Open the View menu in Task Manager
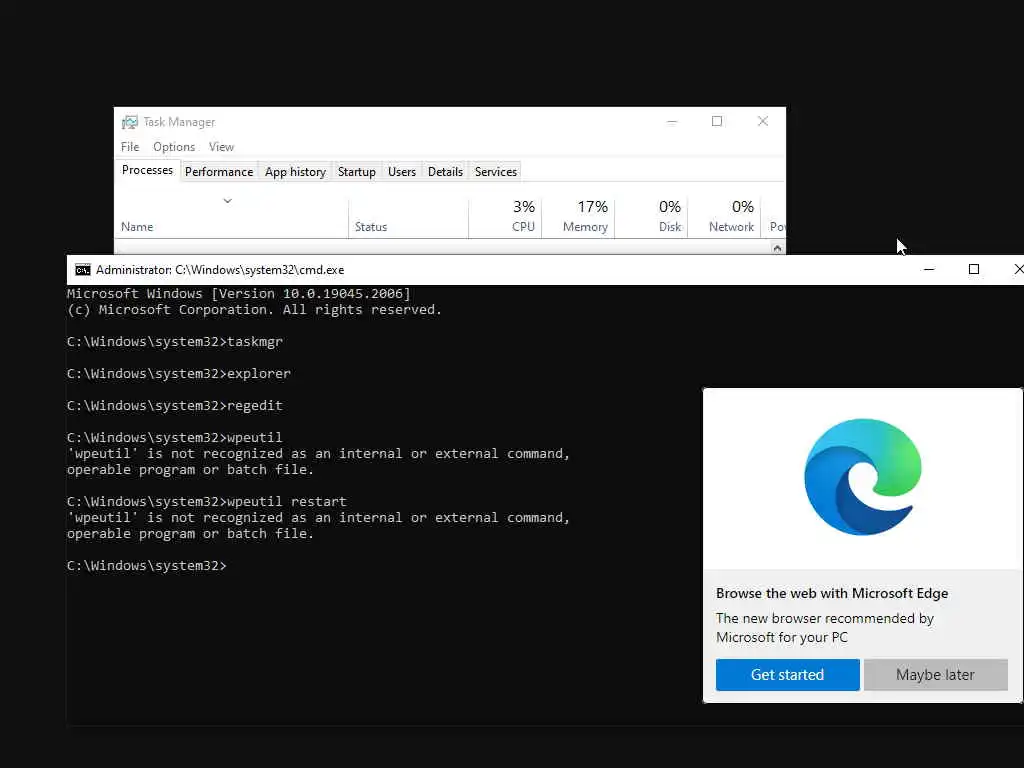1024x768 pixels. tap(221, 147)
